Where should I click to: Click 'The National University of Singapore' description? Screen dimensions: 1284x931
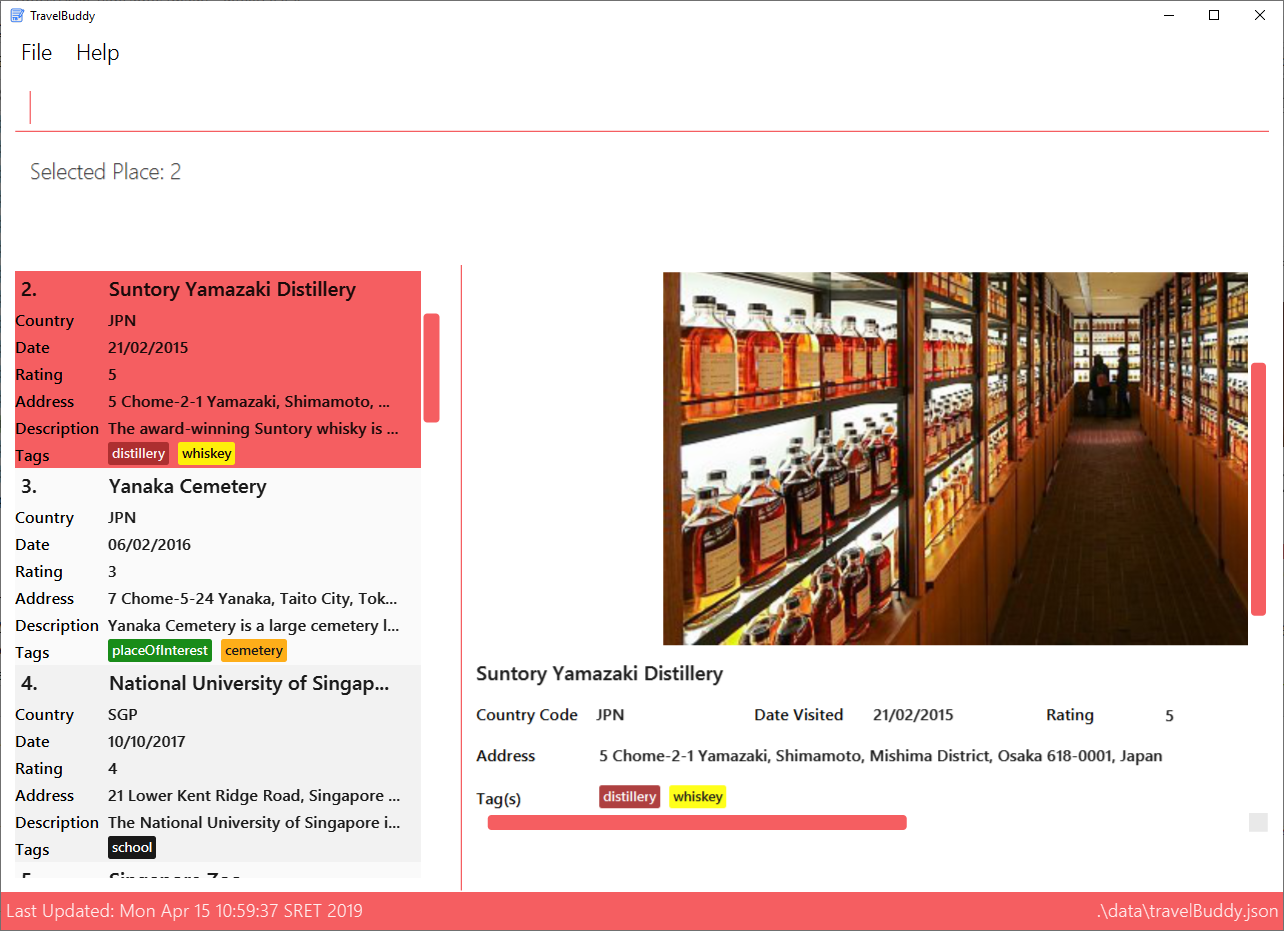(x=254, y=823)
